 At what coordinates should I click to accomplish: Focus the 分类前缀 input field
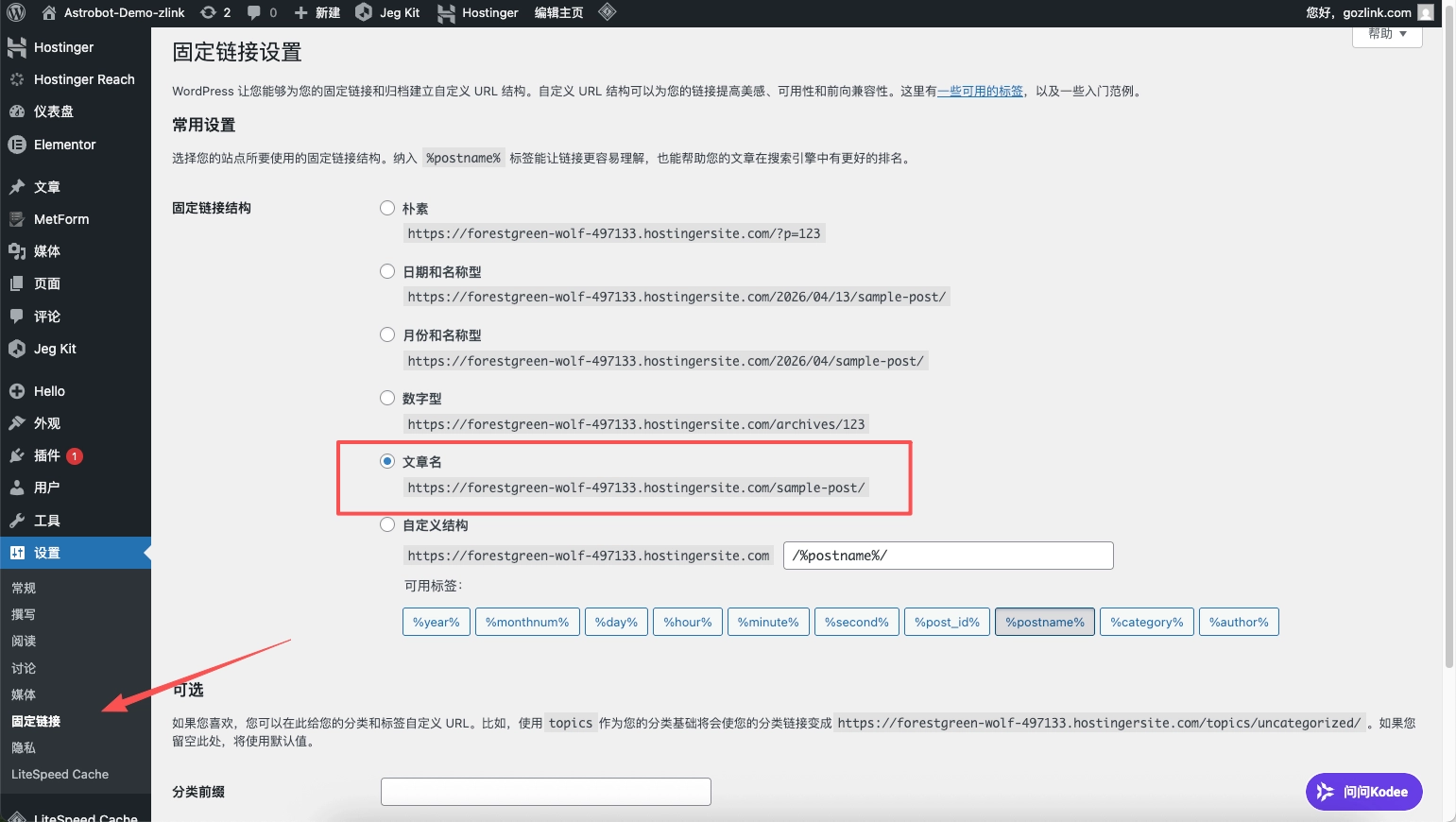click(546, 792)
